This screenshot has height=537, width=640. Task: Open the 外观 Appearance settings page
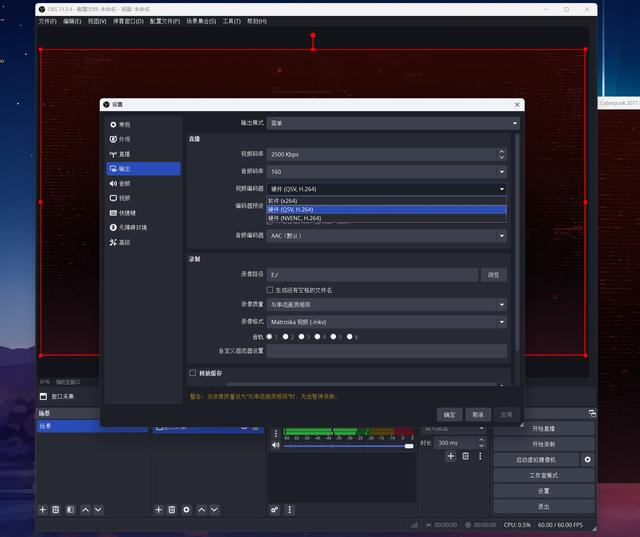click(x=143, y=139)
